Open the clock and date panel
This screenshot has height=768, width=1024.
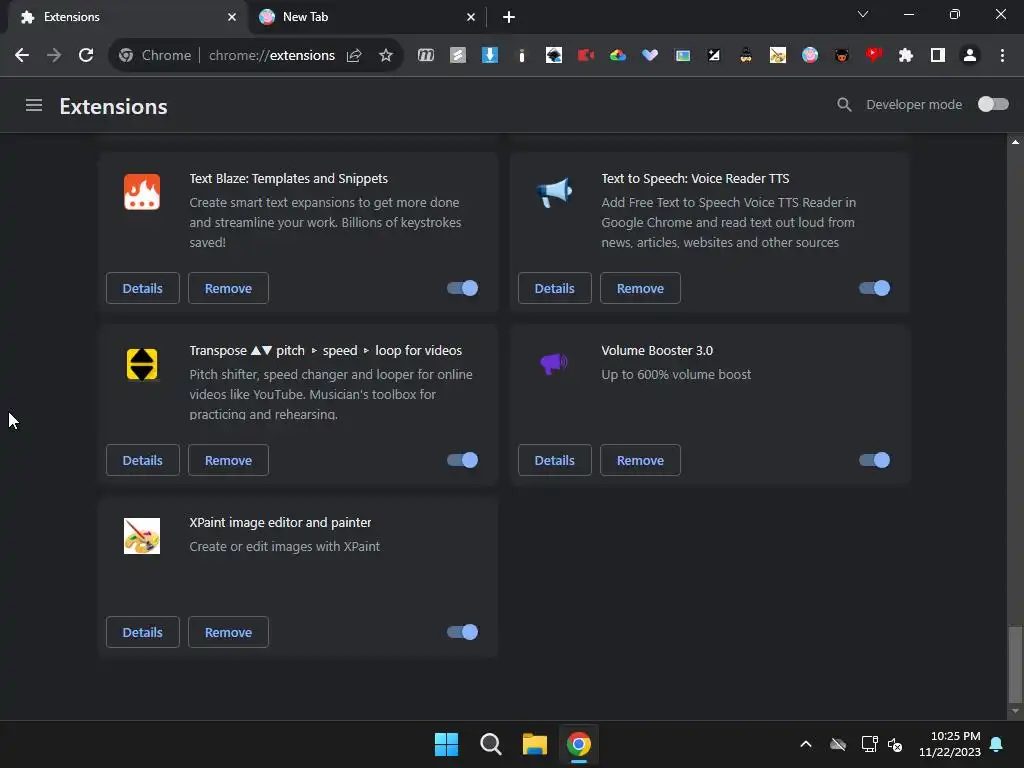point(950,744)
